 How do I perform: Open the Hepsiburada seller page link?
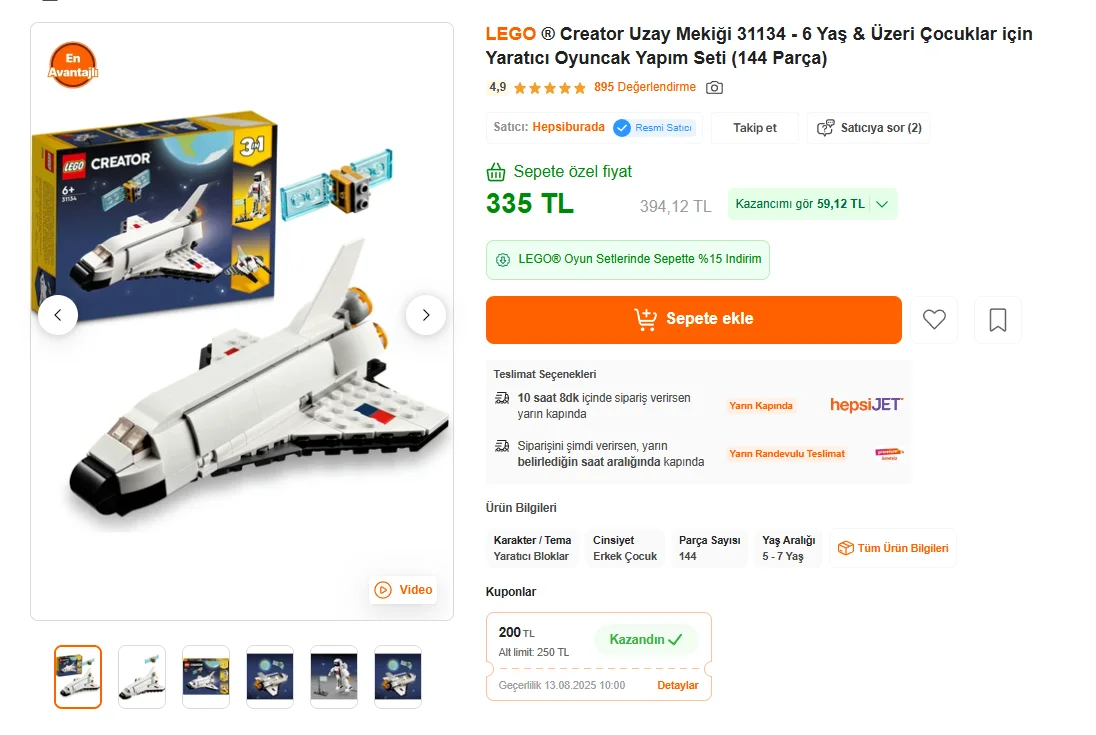[x=568, y=128]
